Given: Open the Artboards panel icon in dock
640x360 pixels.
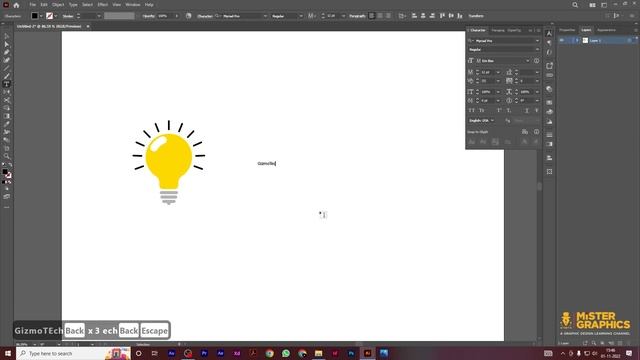Looking at the screenshot, I should 549,172.
